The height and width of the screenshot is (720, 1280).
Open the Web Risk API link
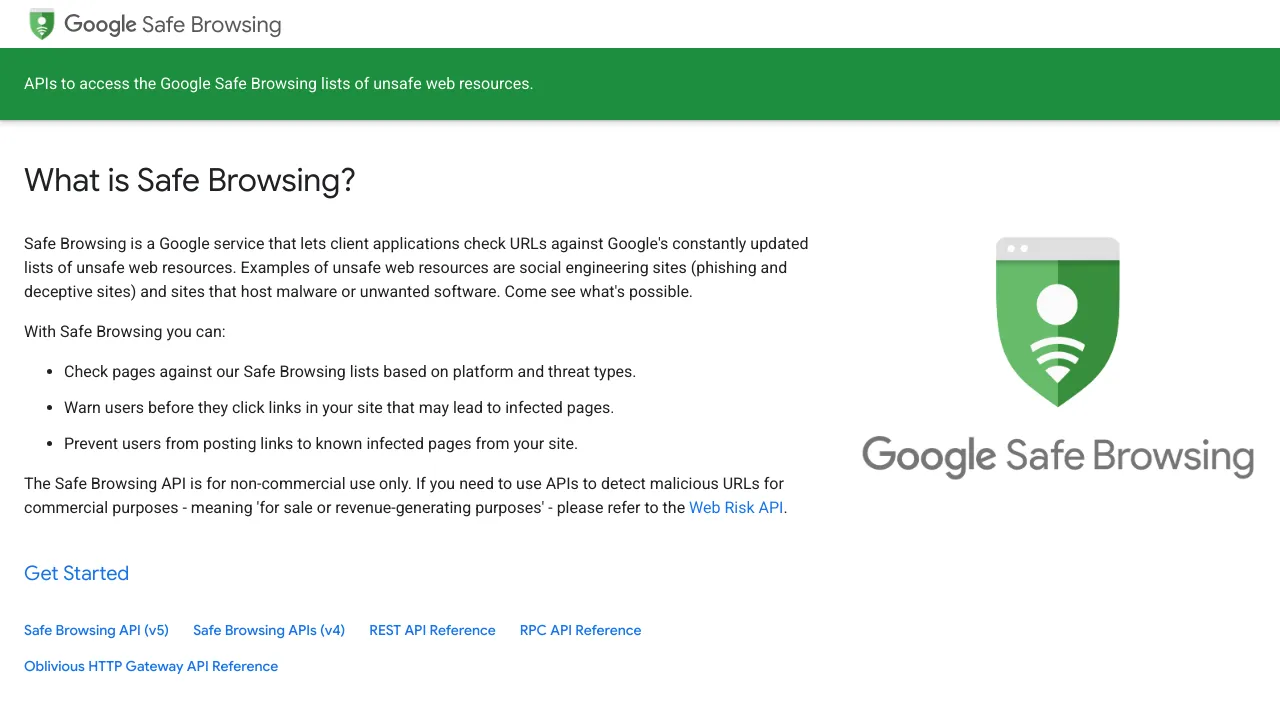(x=736, y=507)
